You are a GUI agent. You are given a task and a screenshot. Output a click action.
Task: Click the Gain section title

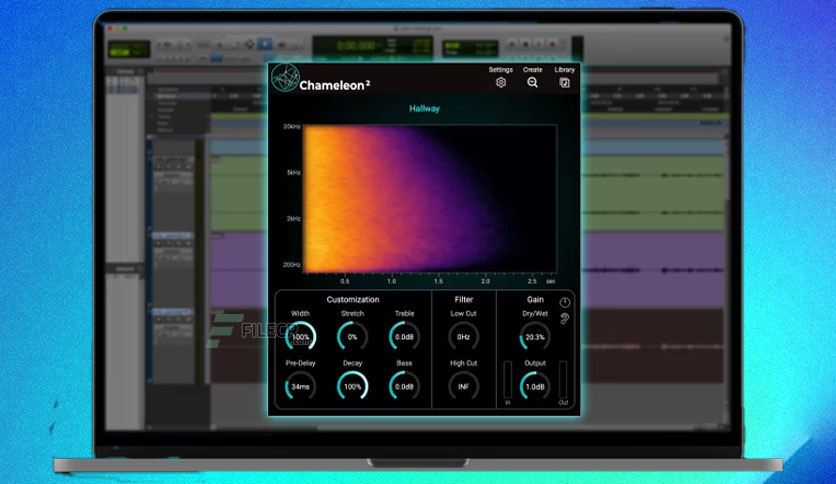tap(535, 300)
